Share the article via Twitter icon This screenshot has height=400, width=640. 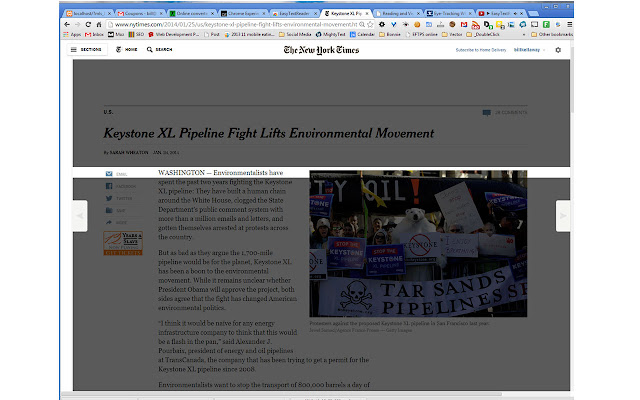coord(109,198)
